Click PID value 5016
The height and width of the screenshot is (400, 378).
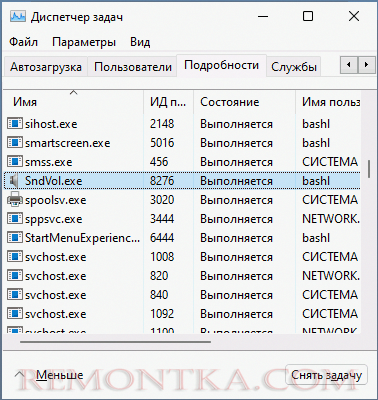tap(162, 143)
